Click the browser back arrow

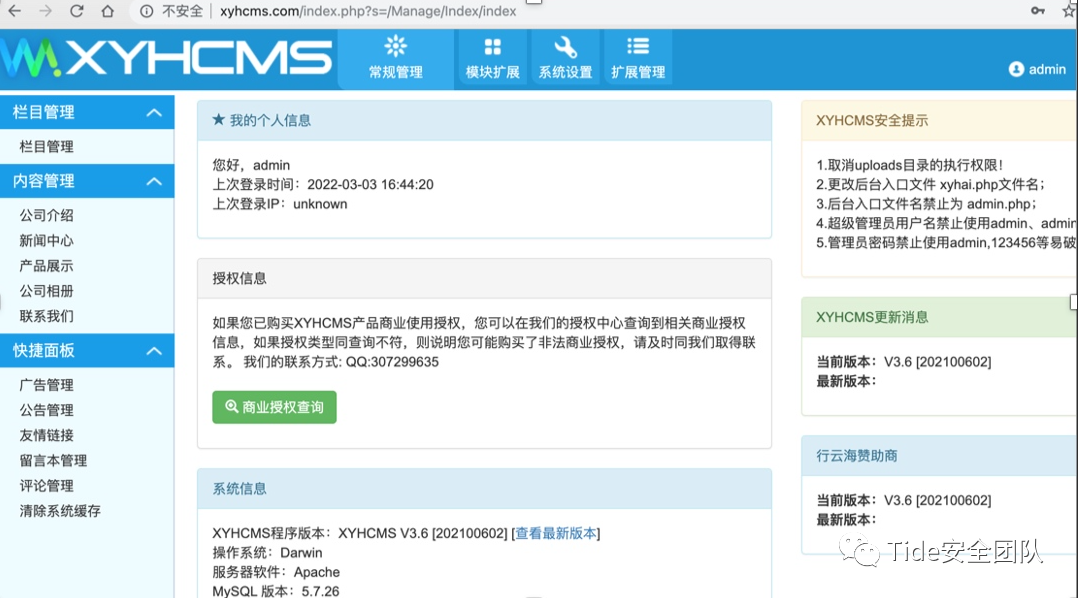click(14, 11)
